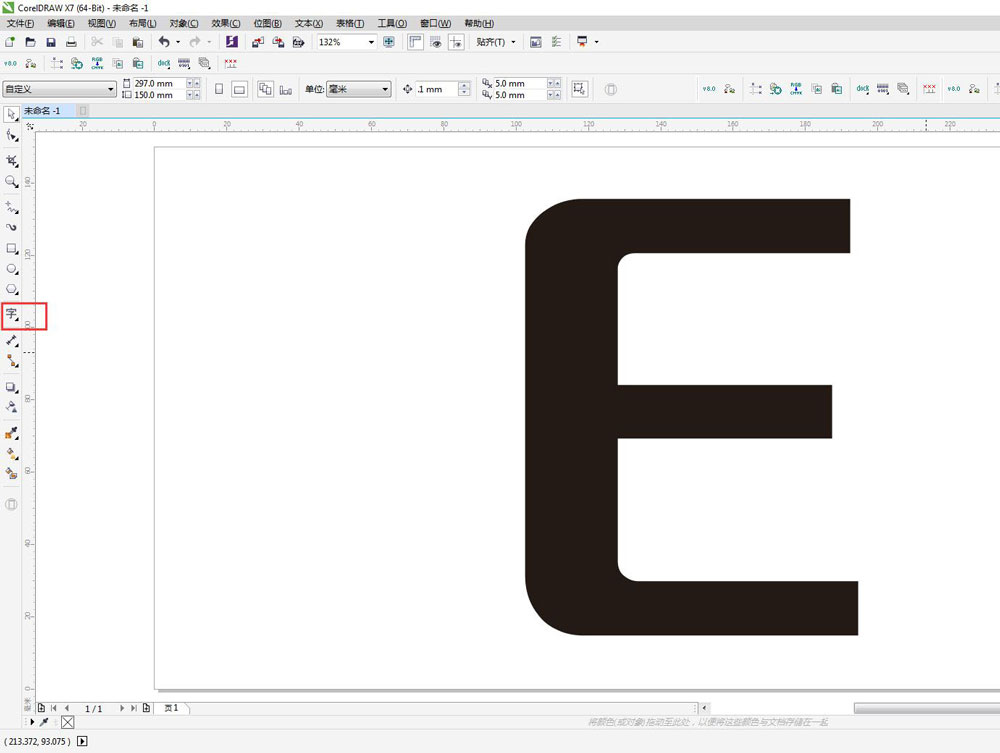Pick the Ellipse tool
The image size is (1000, 753).
tap(12, 269)
